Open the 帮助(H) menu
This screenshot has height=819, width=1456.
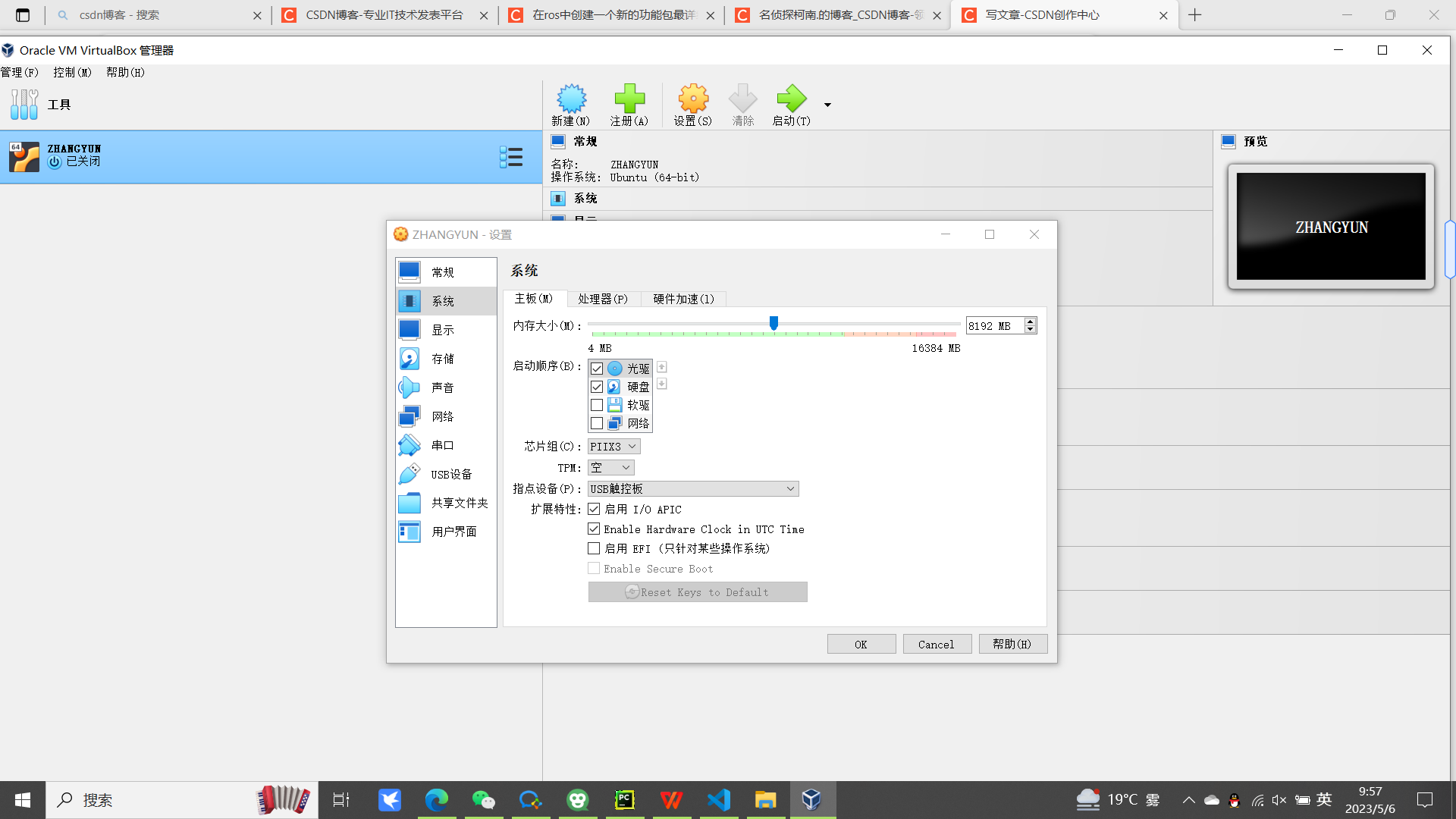125,73
